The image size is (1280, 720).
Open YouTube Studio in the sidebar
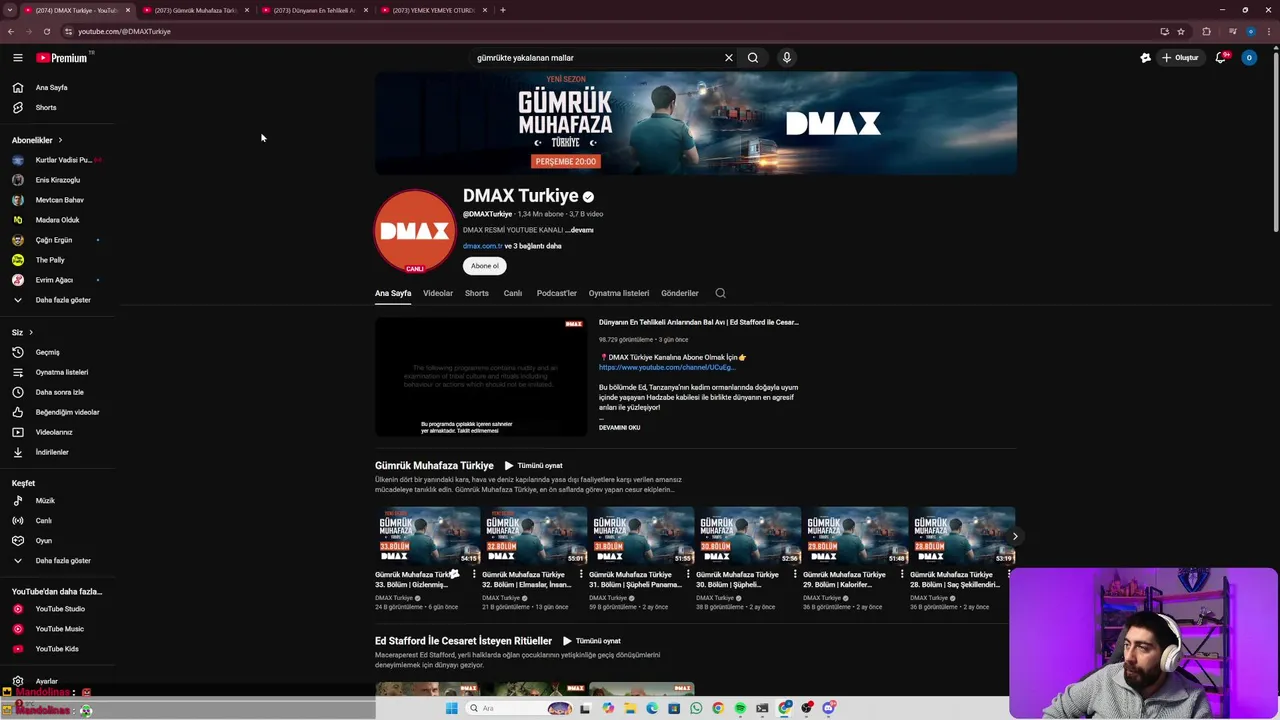[58, 609]
